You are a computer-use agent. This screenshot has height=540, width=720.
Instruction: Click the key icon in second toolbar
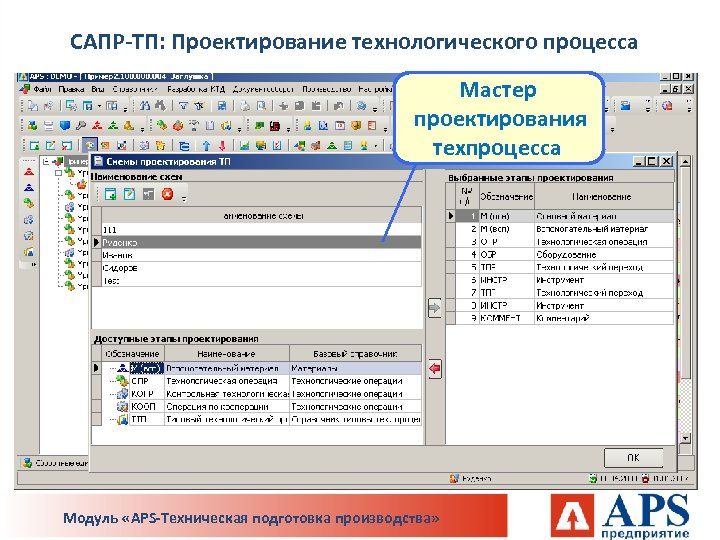click(x=81, y=125)
